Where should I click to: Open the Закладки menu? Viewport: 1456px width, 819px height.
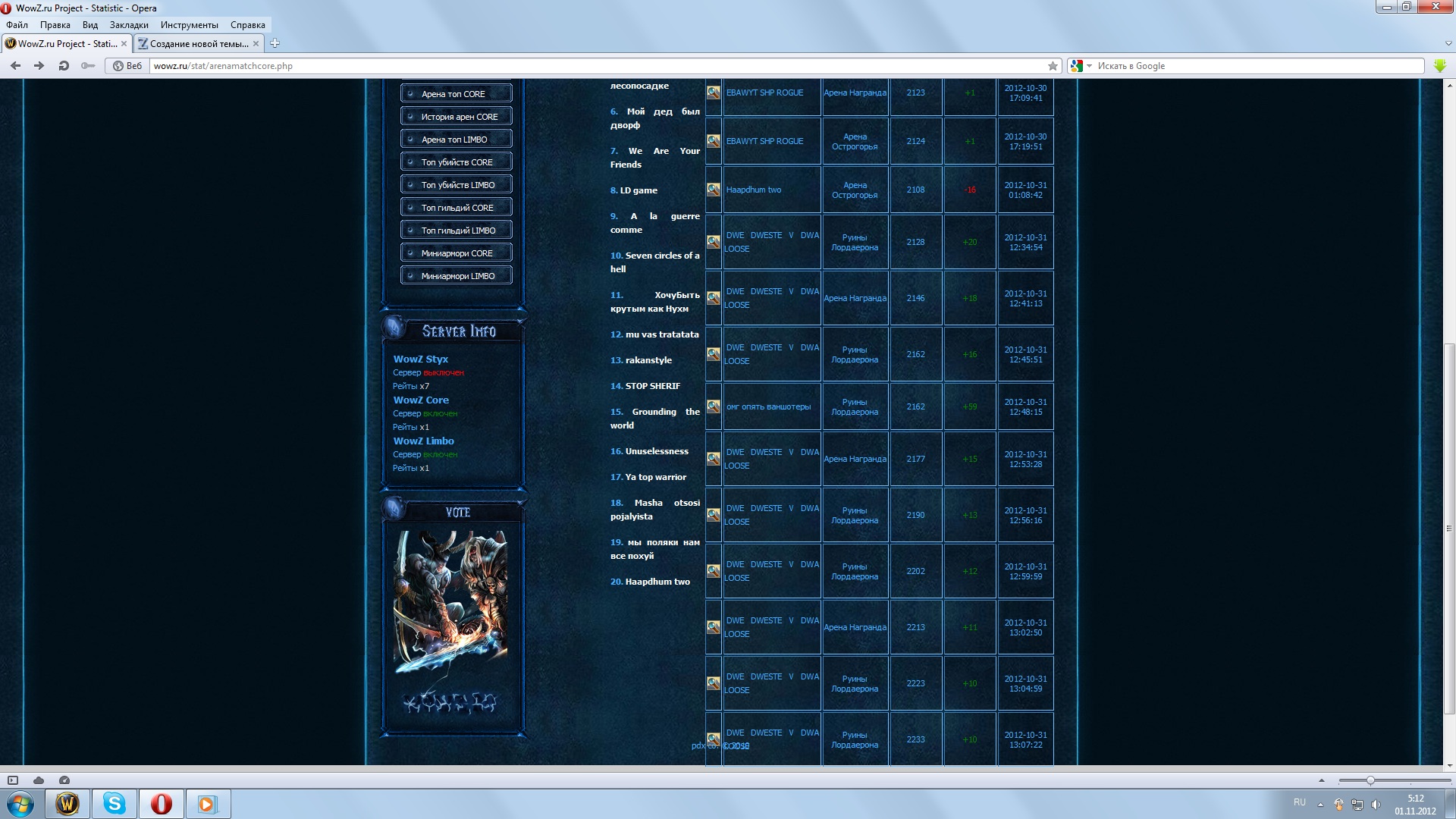[x=129, y=25]
